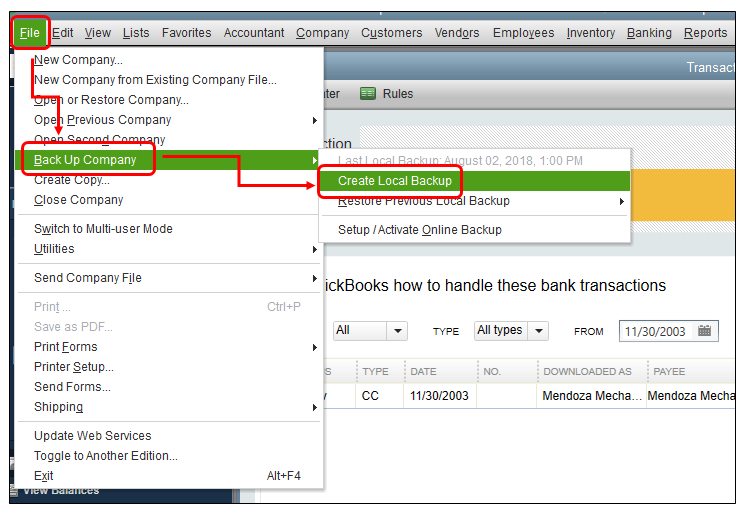Open the Inventory menu
This screenshot has width=747, height=517.
coord(591,33)
